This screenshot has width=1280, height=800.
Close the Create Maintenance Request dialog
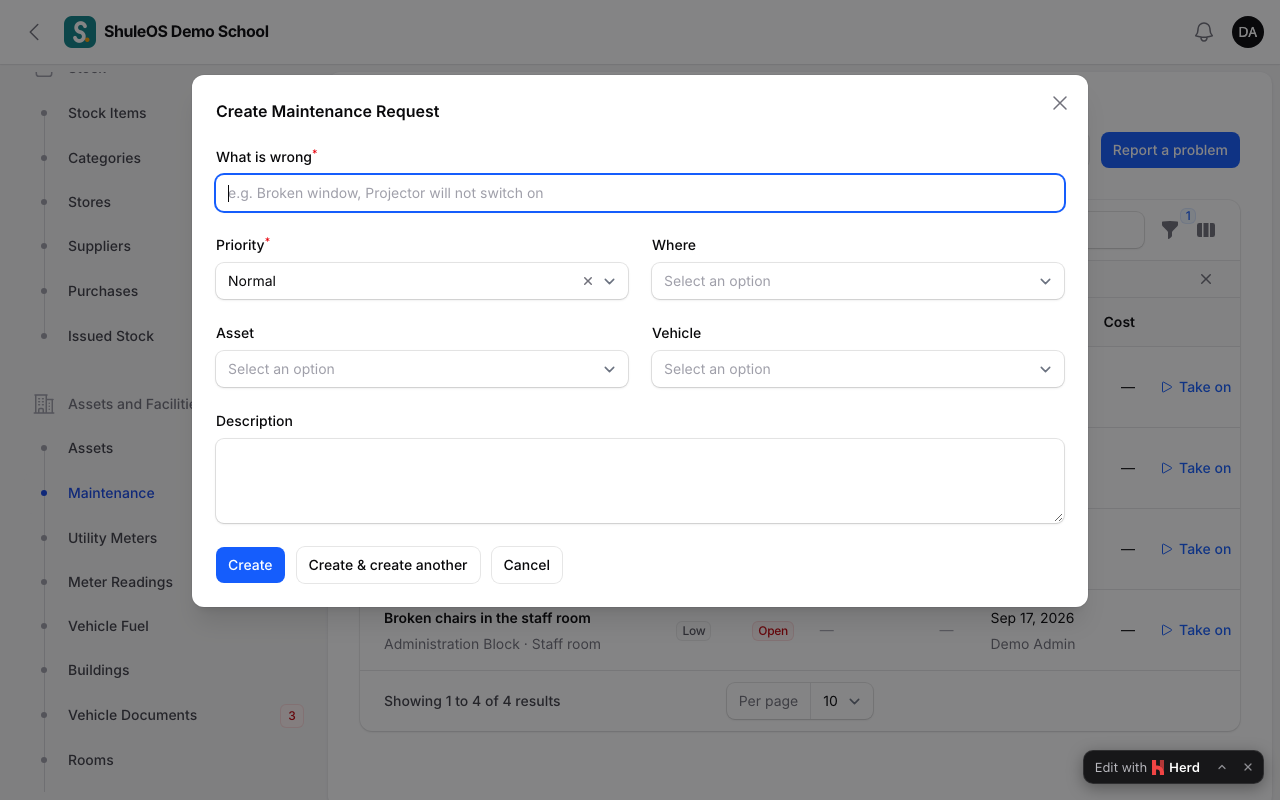pos(1060,103)
